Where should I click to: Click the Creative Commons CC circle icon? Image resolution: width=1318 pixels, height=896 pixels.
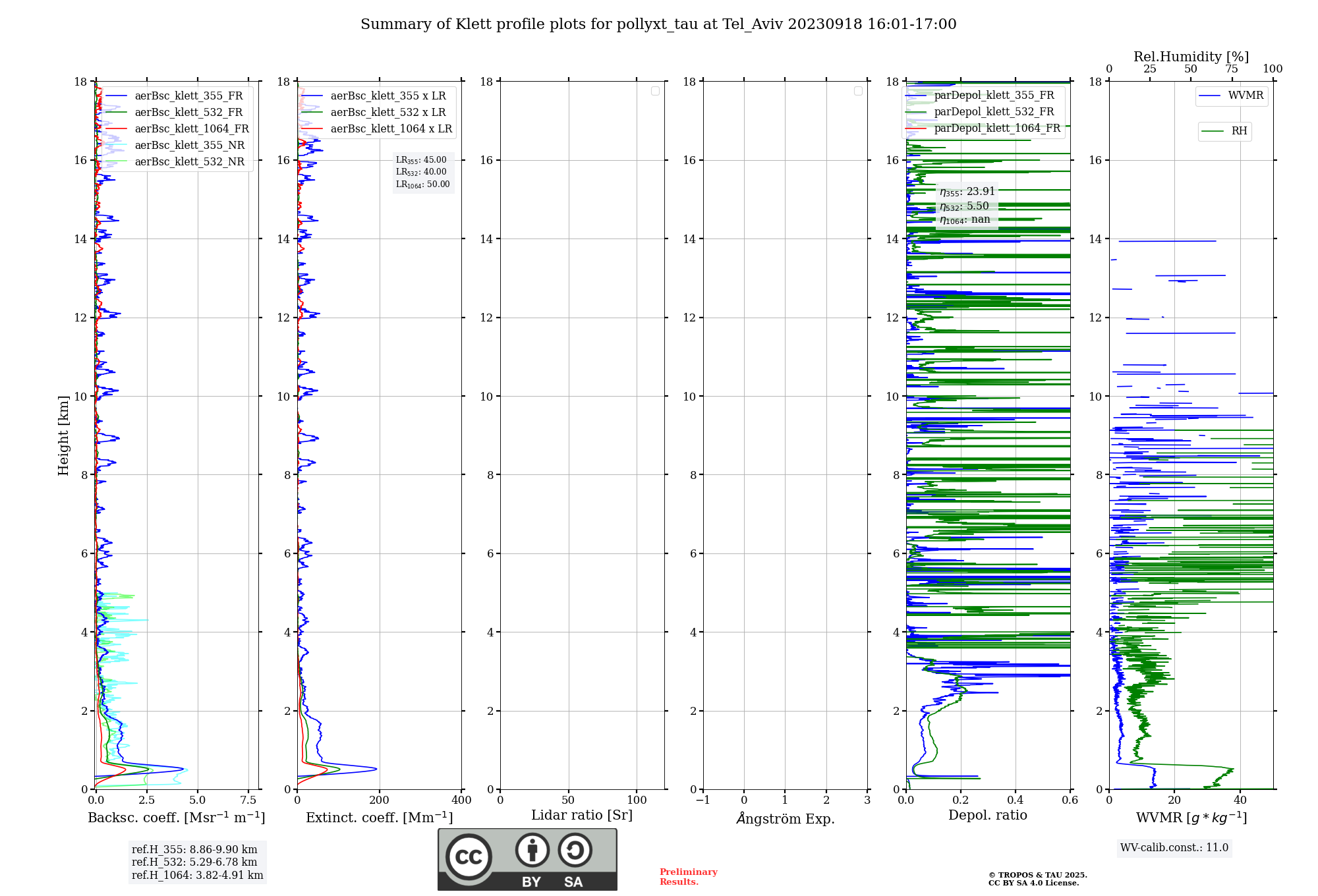[469, 857]
